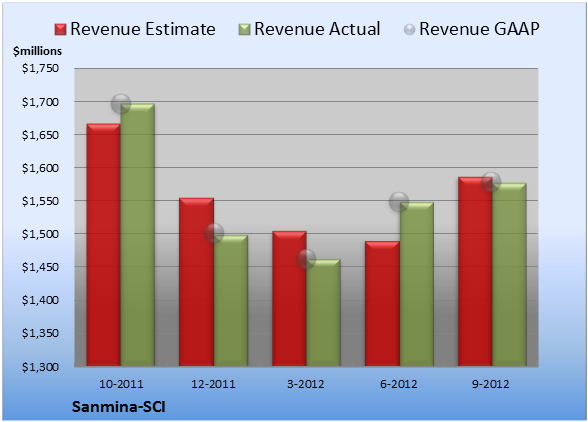Screen dimensions: 588x422
Task: Click the '$millions' axis unit label
Action: [37, 51]
